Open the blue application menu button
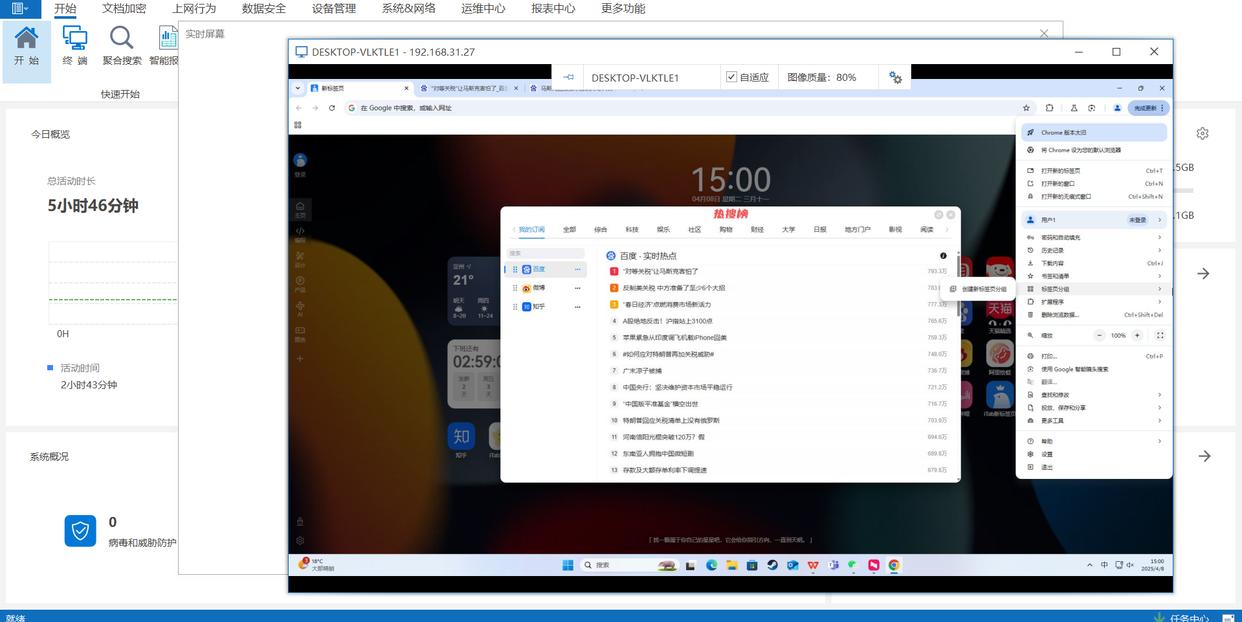 [x=20, y=8]
